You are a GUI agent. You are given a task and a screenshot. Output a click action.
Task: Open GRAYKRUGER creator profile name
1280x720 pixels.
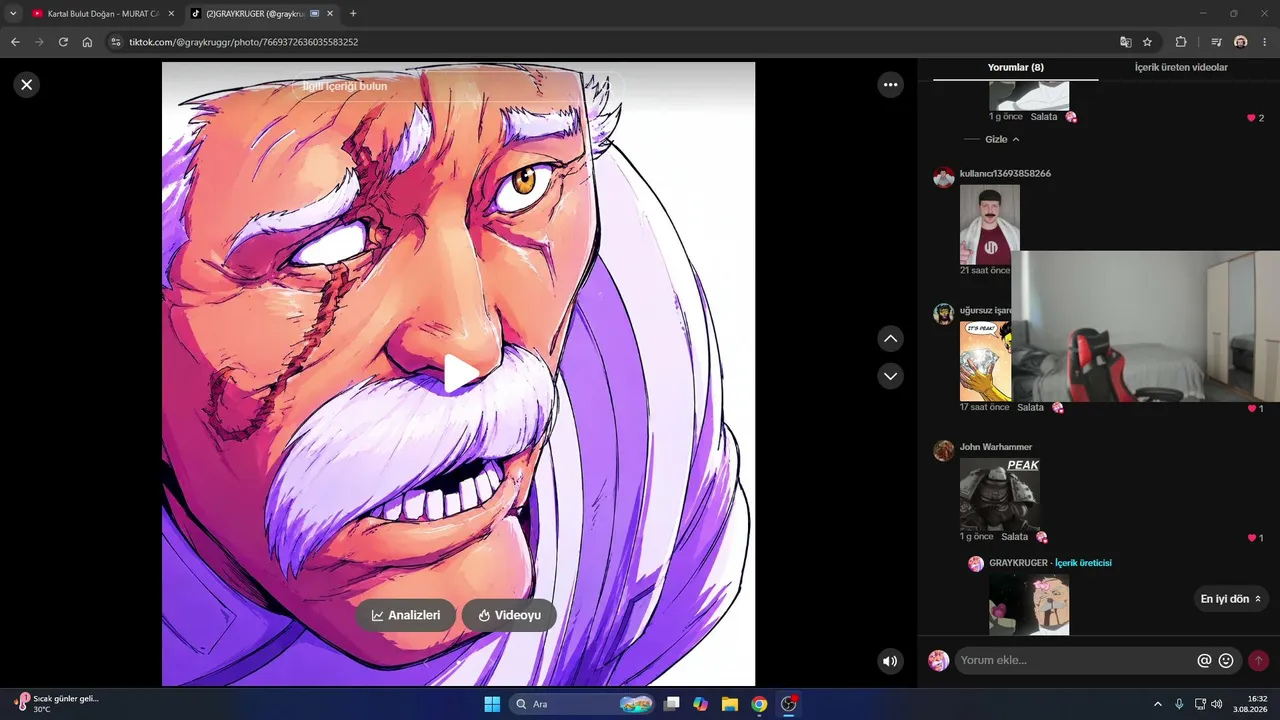click(x=1018, y=563)
